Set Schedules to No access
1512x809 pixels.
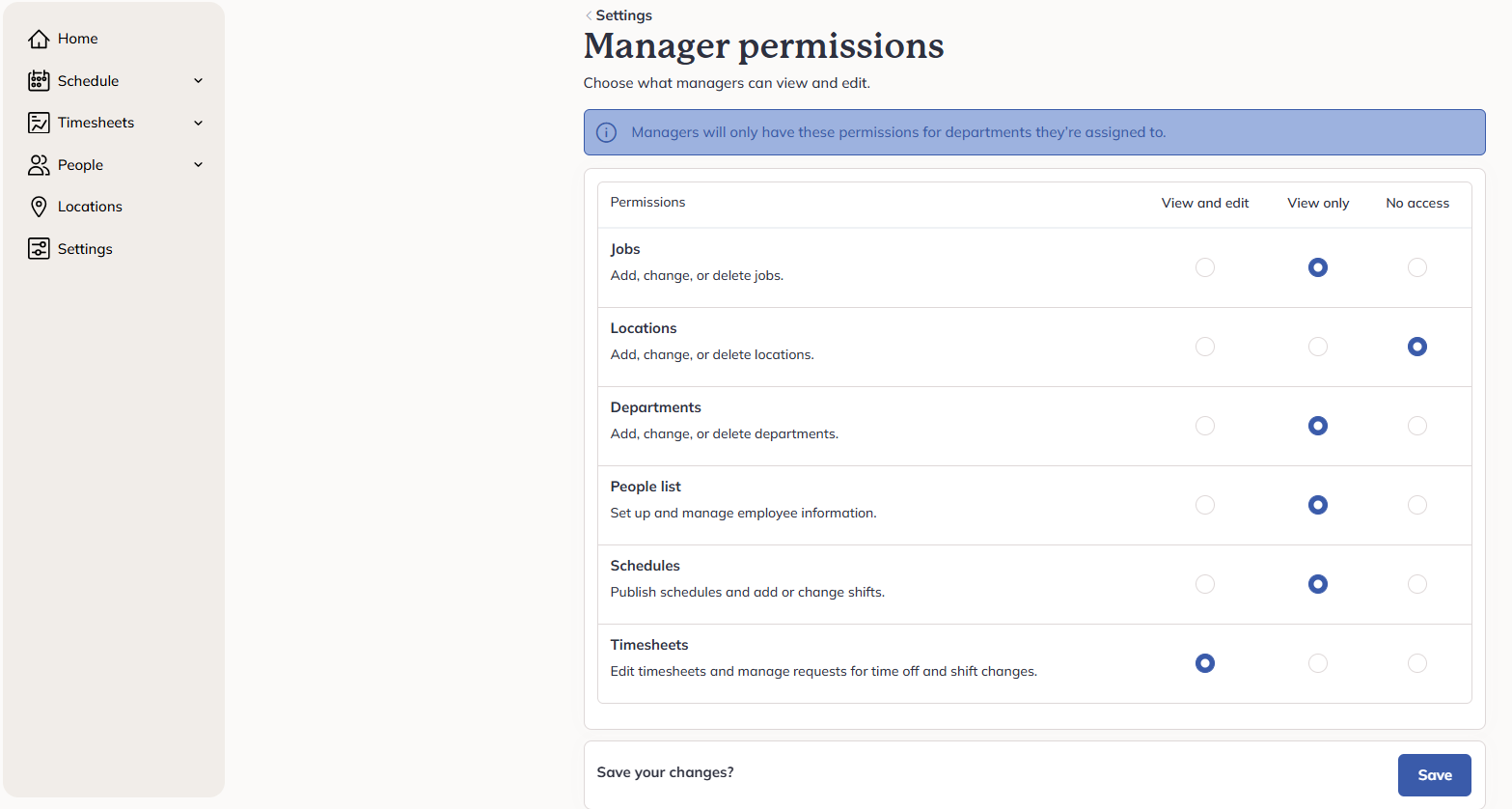(x=1417, y=584)
